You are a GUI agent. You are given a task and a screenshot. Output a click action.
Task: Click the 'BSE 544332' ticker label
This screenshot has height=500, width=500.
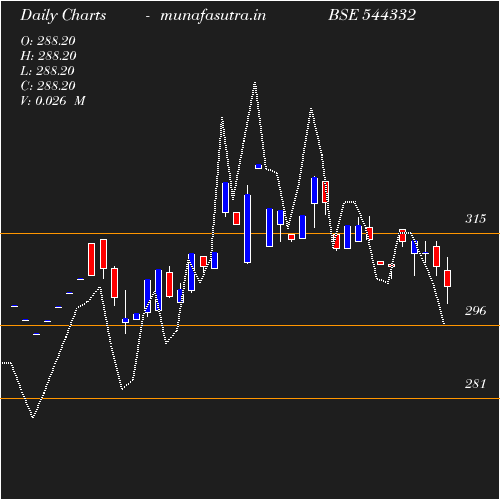point(372,15)
